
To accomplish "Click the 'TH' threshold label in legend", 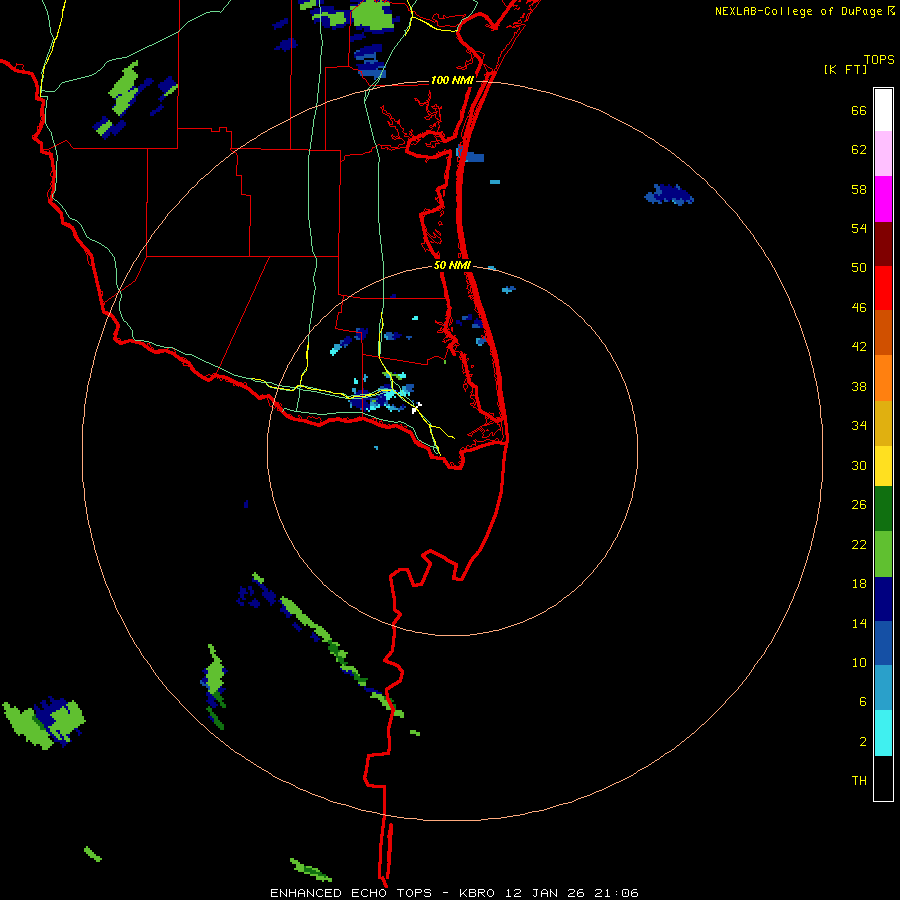I will 859,781.
